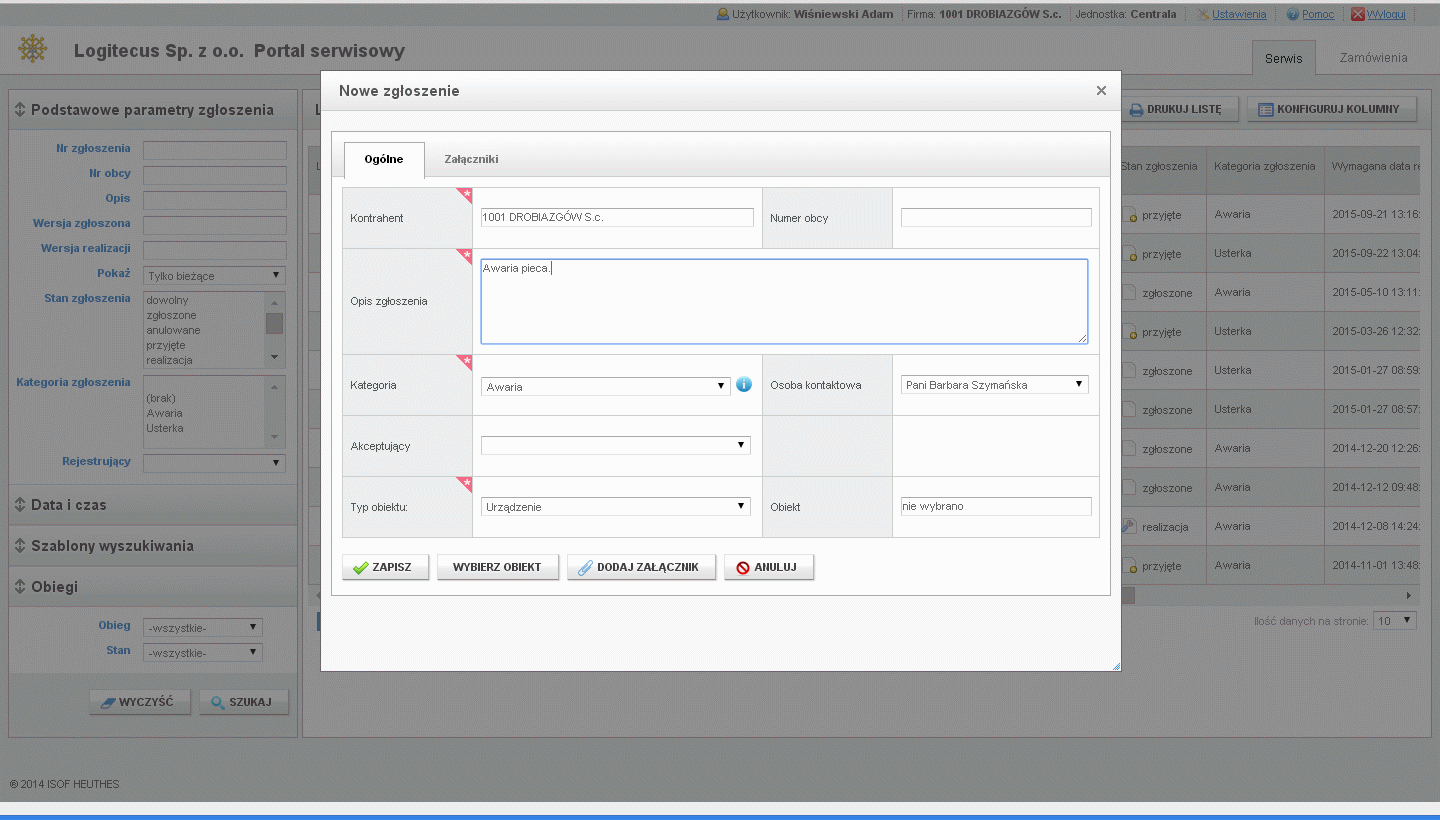Click status icon in 2014-11-01 row
Screen dimensions: 1440x820
[1129, 566]
